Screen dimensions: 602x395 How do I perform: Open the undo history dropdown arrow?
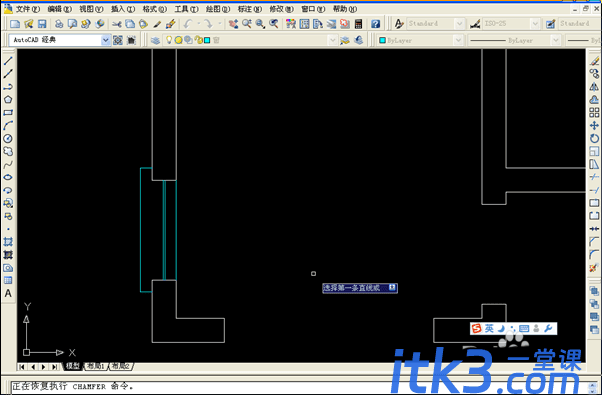point(199,24)
